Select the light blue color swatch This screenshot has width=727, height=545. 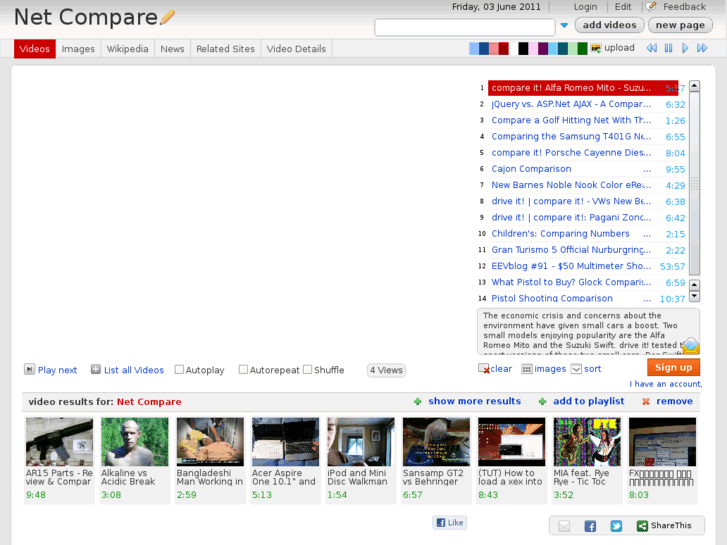[x=473, y=48]
